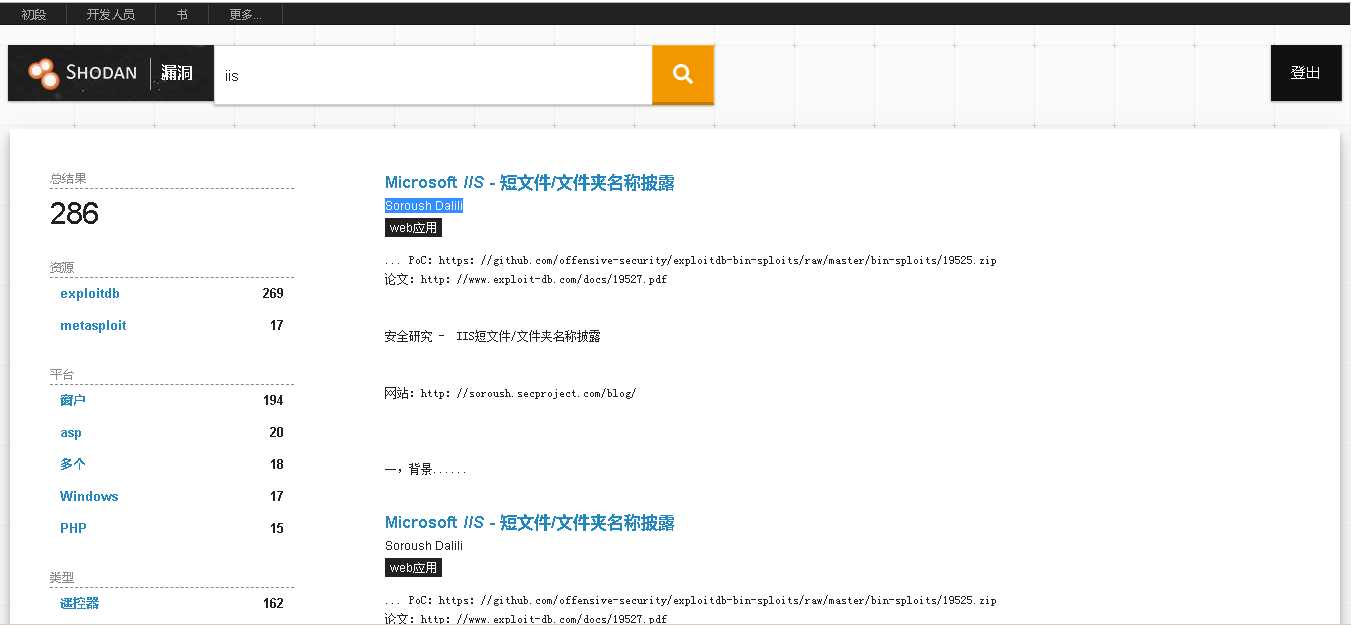Filter by asp platform

71,433
